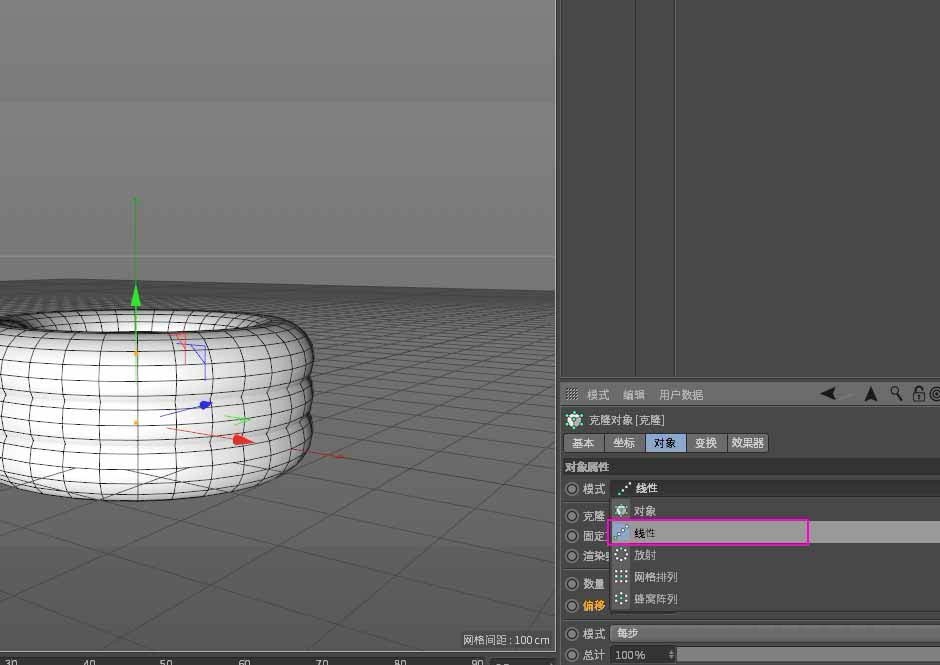
Task: Click the 放射 radial mode icon
Action: pos(621,554)
